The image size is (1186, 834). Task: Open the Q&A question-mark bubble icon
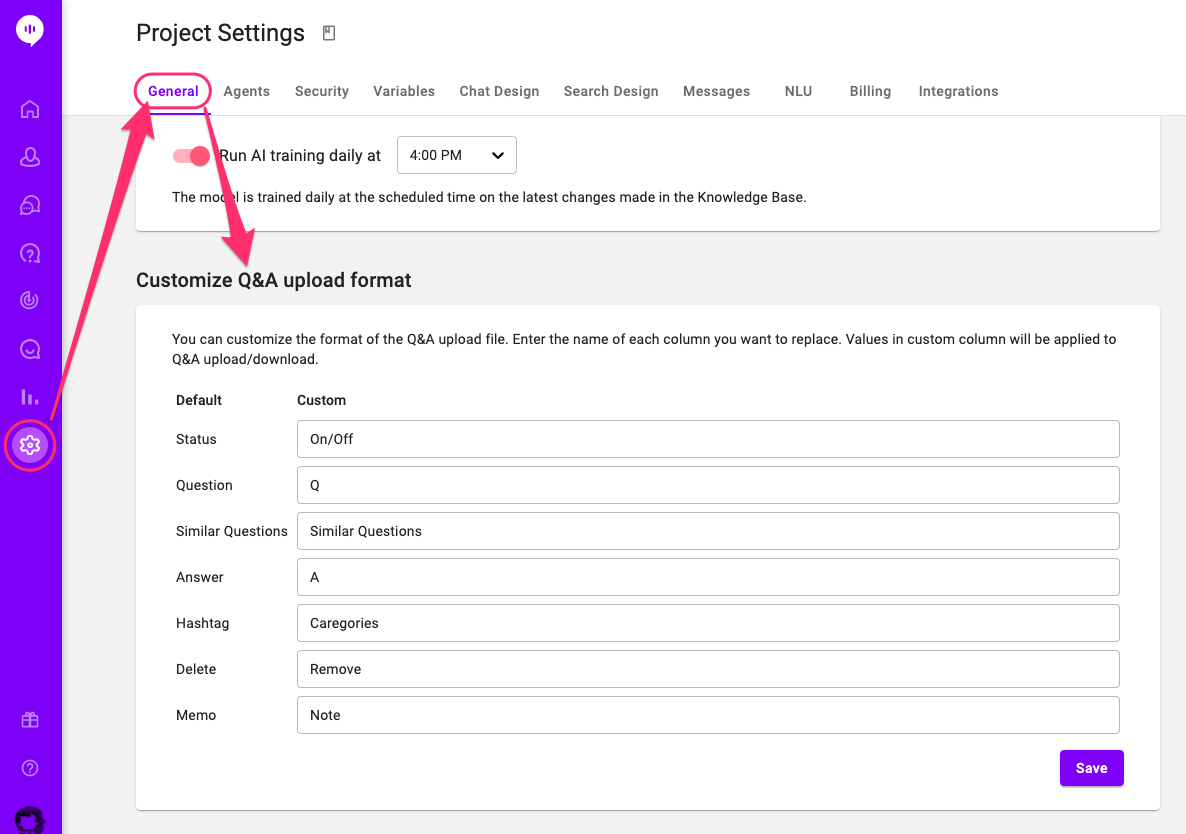(29, 253)
